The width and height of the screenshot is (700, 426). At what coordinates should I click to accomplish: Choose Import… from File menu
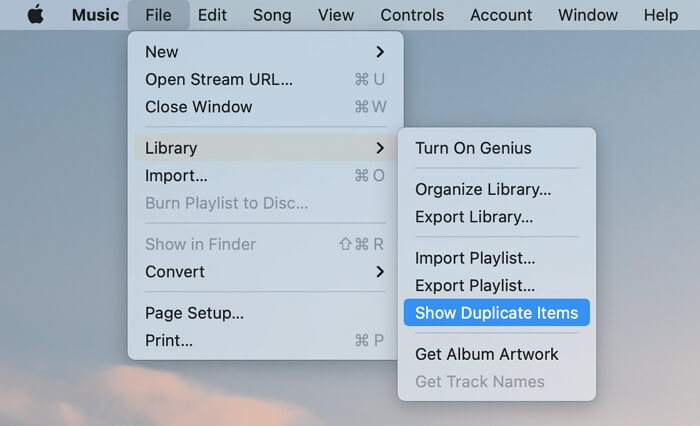[x=265, y=175]
